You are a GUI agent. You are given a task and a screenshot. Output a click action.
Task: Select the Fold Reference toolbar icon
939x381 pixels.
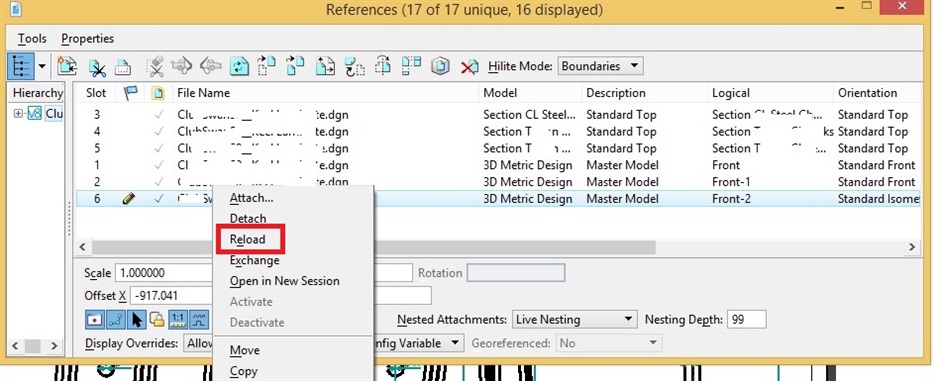[411, 66]
